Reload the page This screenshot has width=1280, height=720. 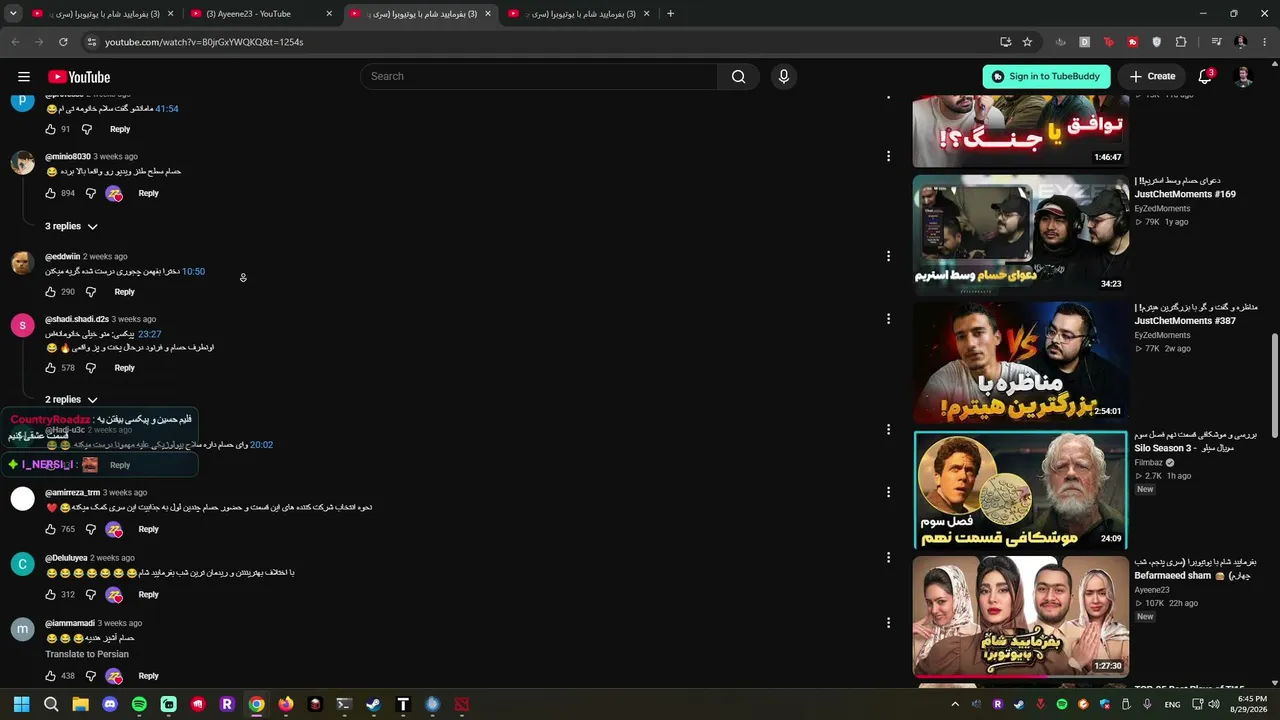63,42
